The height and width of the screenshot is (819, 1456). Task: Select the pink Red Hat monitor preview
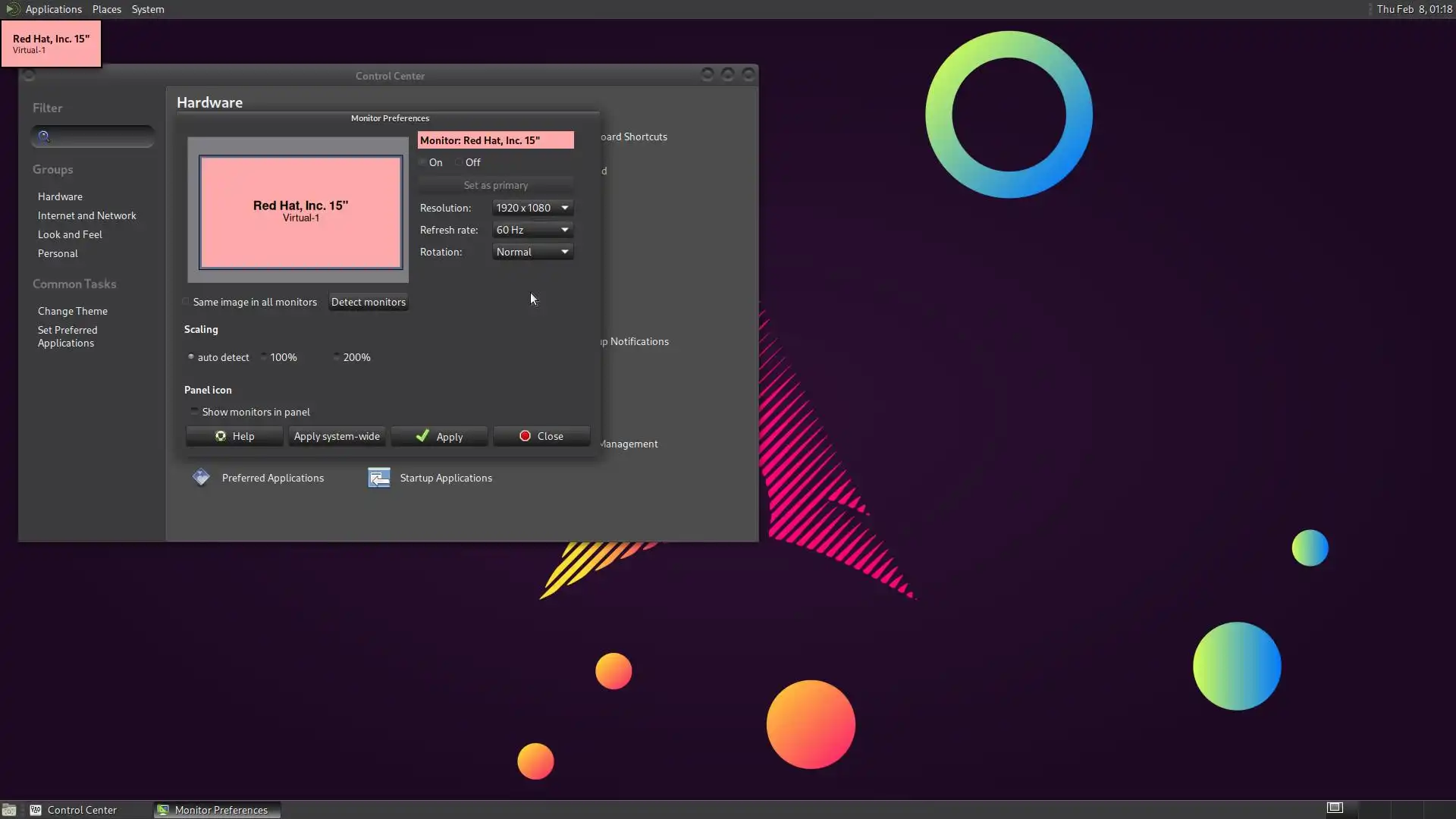click(300, 212)
